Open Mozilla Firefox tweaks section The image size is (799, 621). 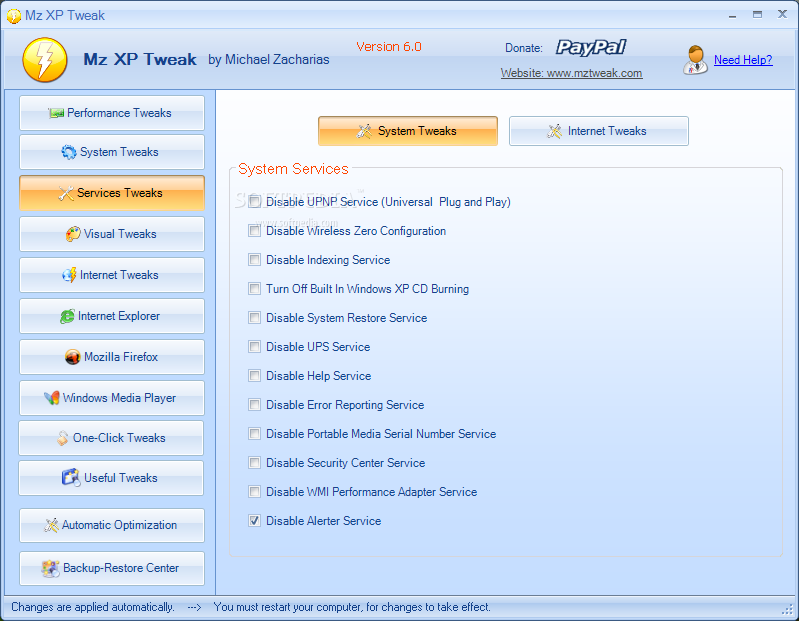coord(112,357)
